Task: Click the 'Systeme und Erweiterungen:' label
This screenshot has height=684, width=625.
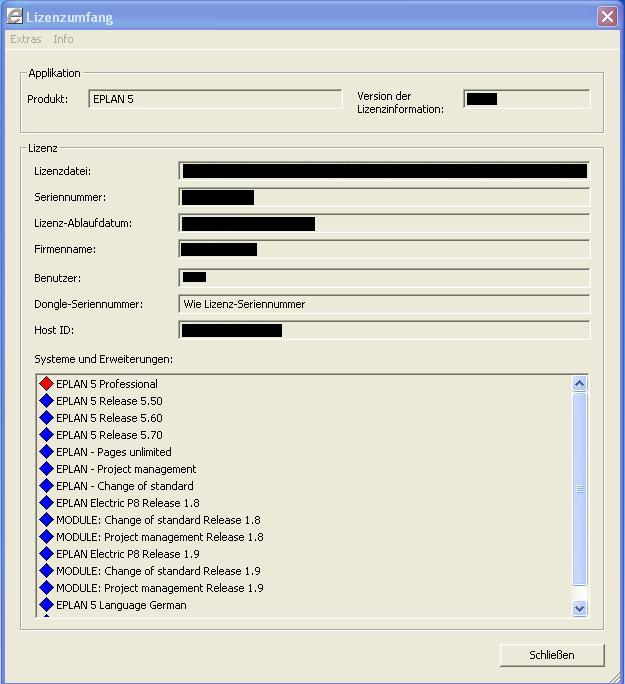Action: 103,359
